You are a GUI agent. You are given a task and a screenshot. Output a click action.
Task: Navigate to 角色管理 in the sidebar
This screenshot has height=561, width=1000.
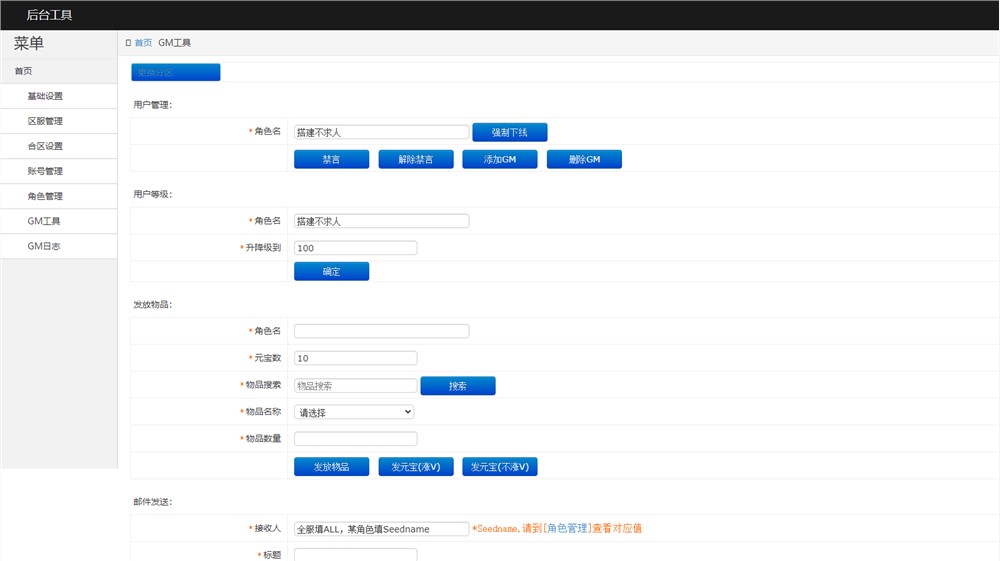45,196
